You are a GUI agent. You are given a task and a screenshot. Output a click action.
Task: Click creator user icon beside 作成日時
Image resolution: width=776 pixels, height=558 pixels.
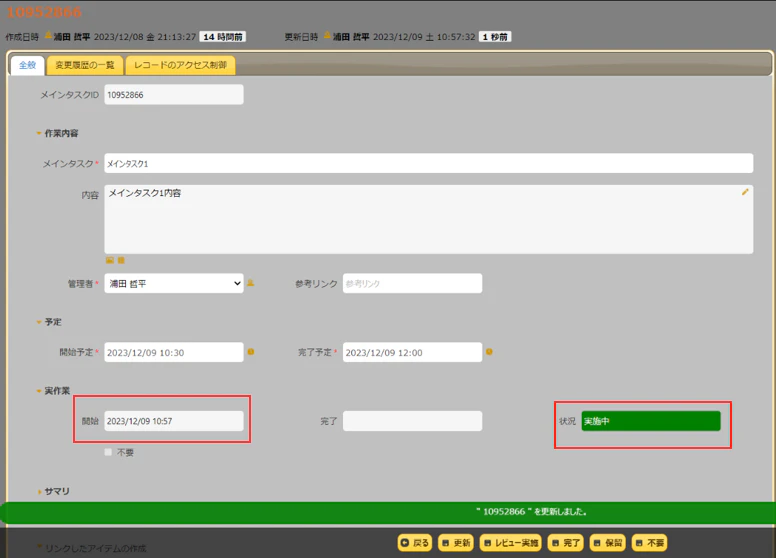point(48,36)
